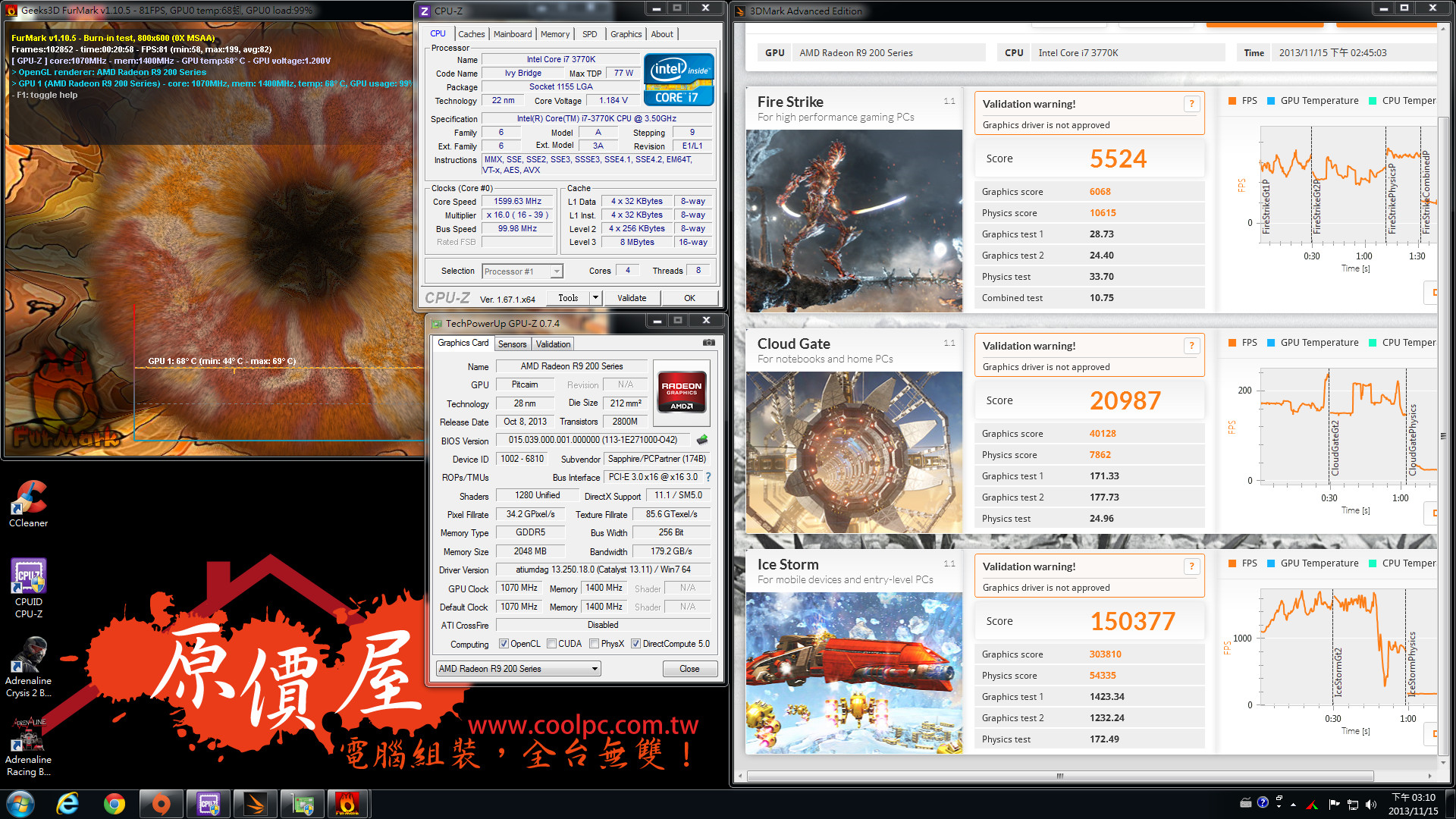
Task: Toggle the CUDA checkbox in GPU-Z
Action: 551,644
